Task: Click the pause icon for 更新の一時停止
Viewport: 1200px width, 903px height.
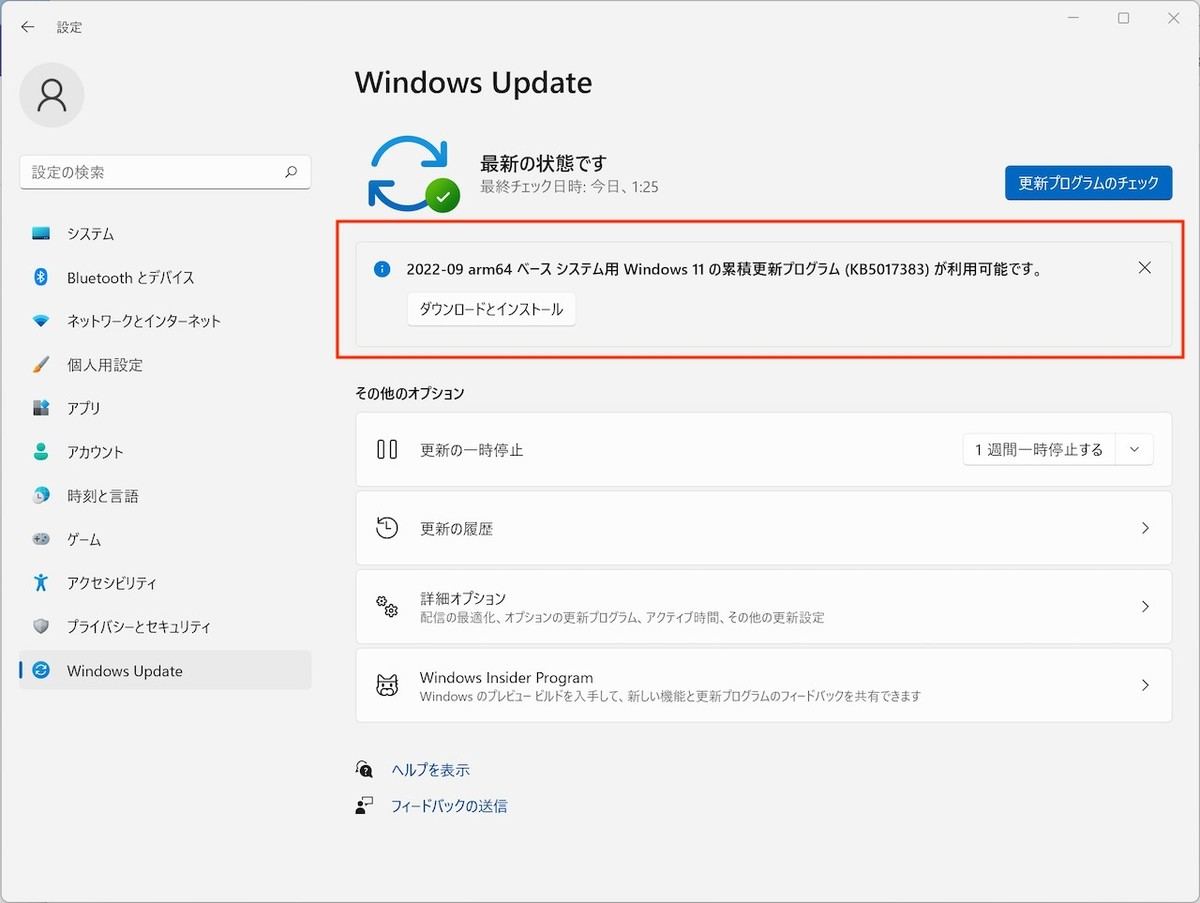Action: point(387,450)
